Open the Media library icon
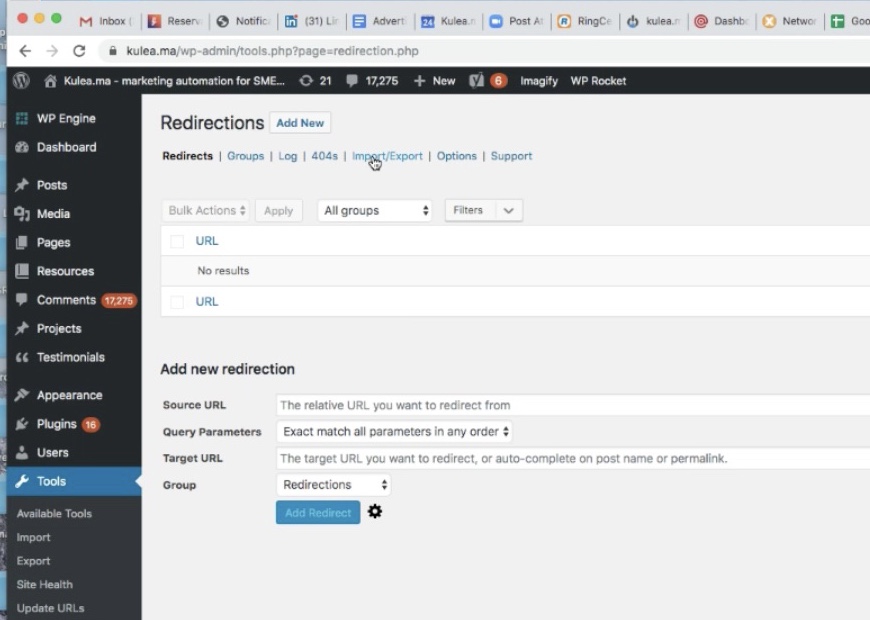This screenshot has height=620, width=870. 22,214
